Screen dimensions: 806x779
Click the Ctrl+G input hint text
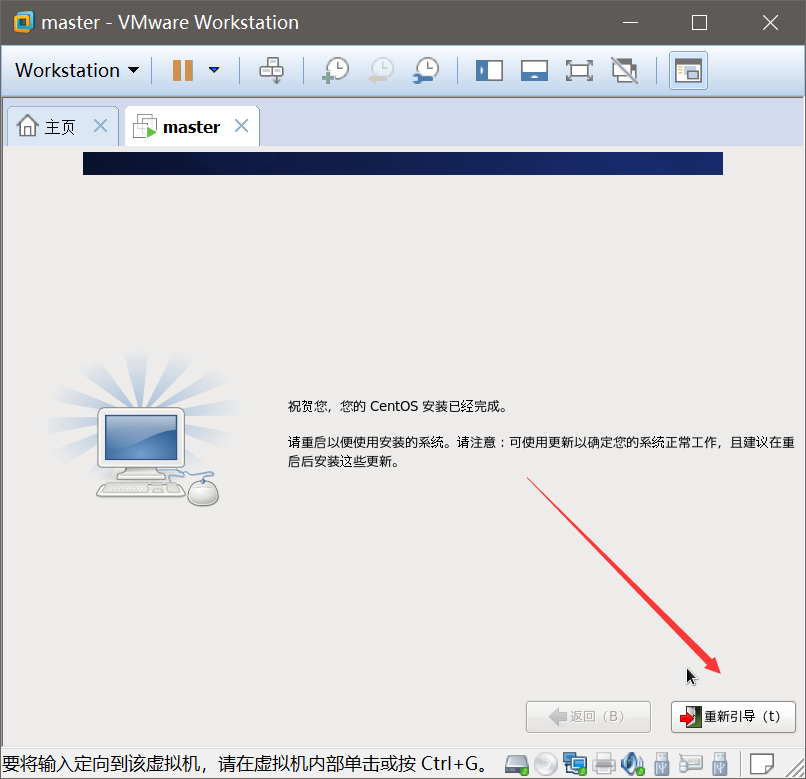245,764
